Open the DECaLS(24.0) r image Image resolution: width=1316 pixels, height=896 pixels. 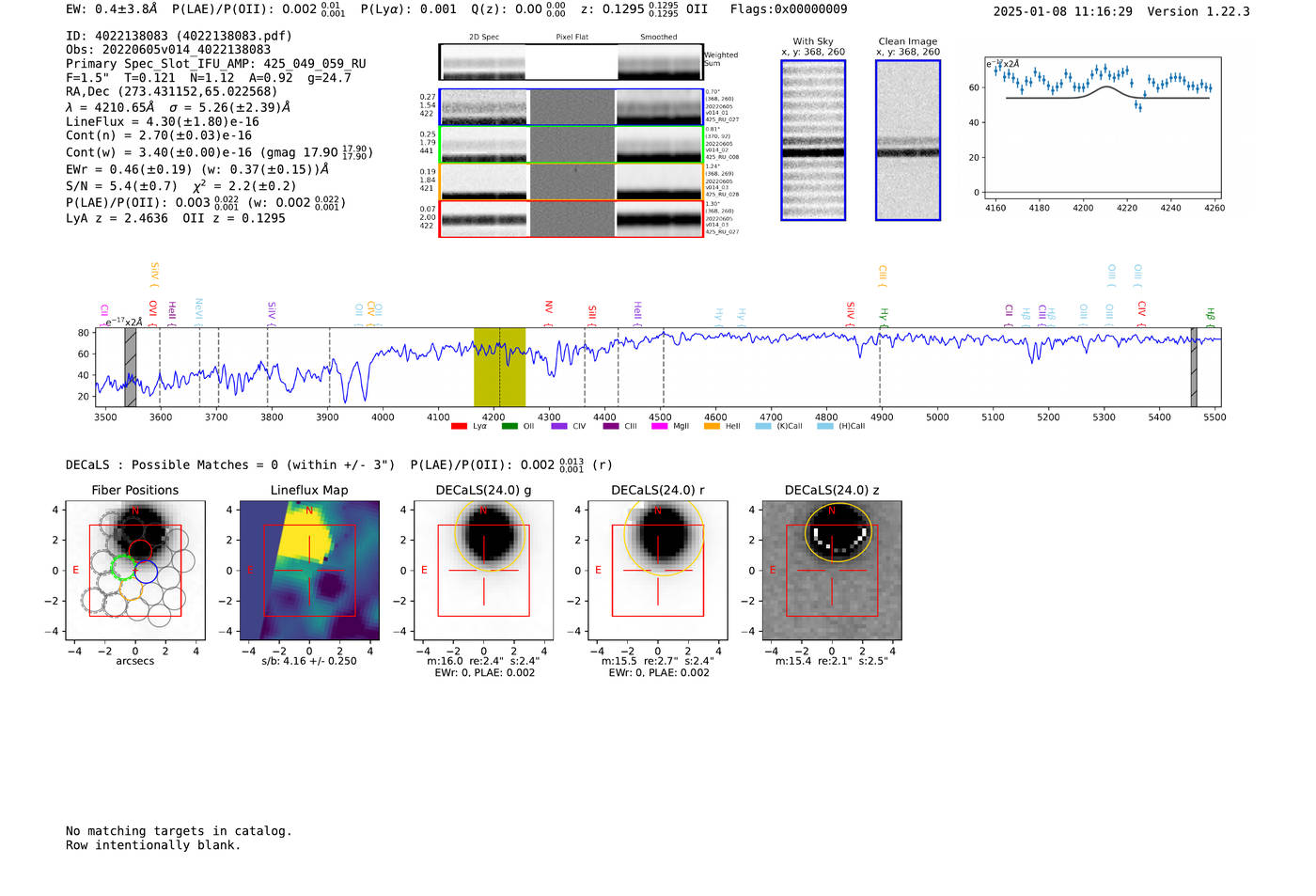coord(658,570)
